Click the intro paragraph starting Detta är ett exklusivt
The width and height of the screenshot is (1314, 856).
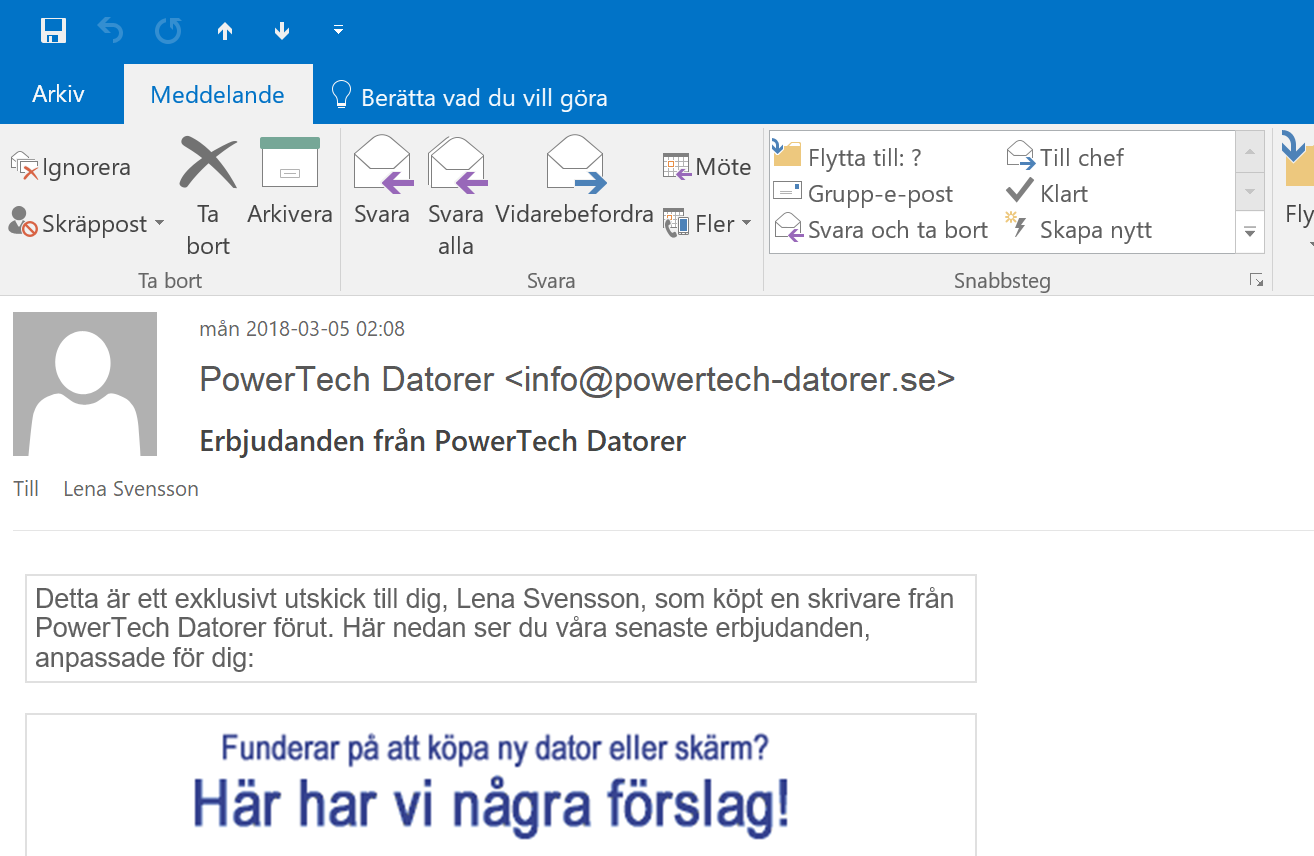click(x=500, y=628)
